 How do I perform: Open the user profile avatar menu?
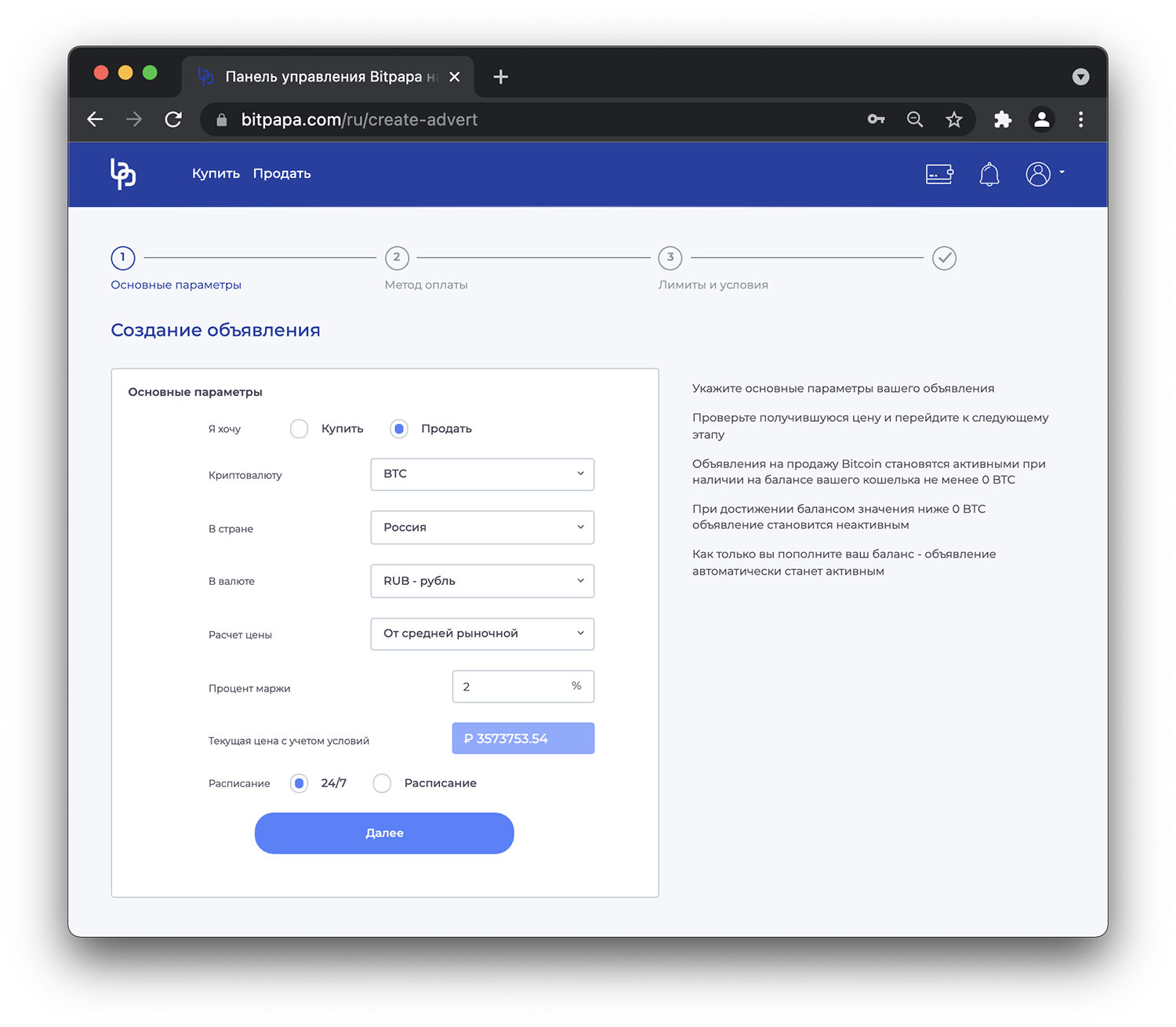pos(1038,174)
